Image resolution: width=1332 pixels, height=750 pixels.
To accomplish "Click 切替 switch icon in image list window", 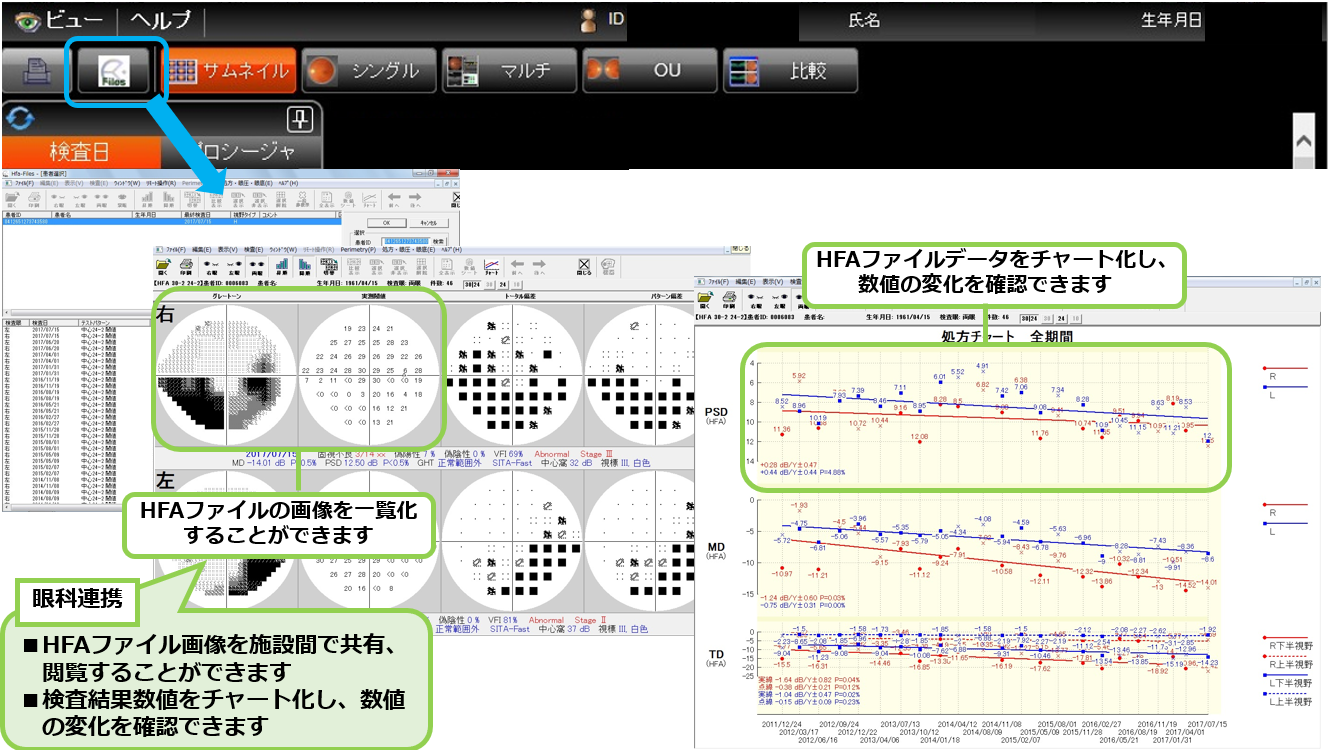I will coord(330,266).
